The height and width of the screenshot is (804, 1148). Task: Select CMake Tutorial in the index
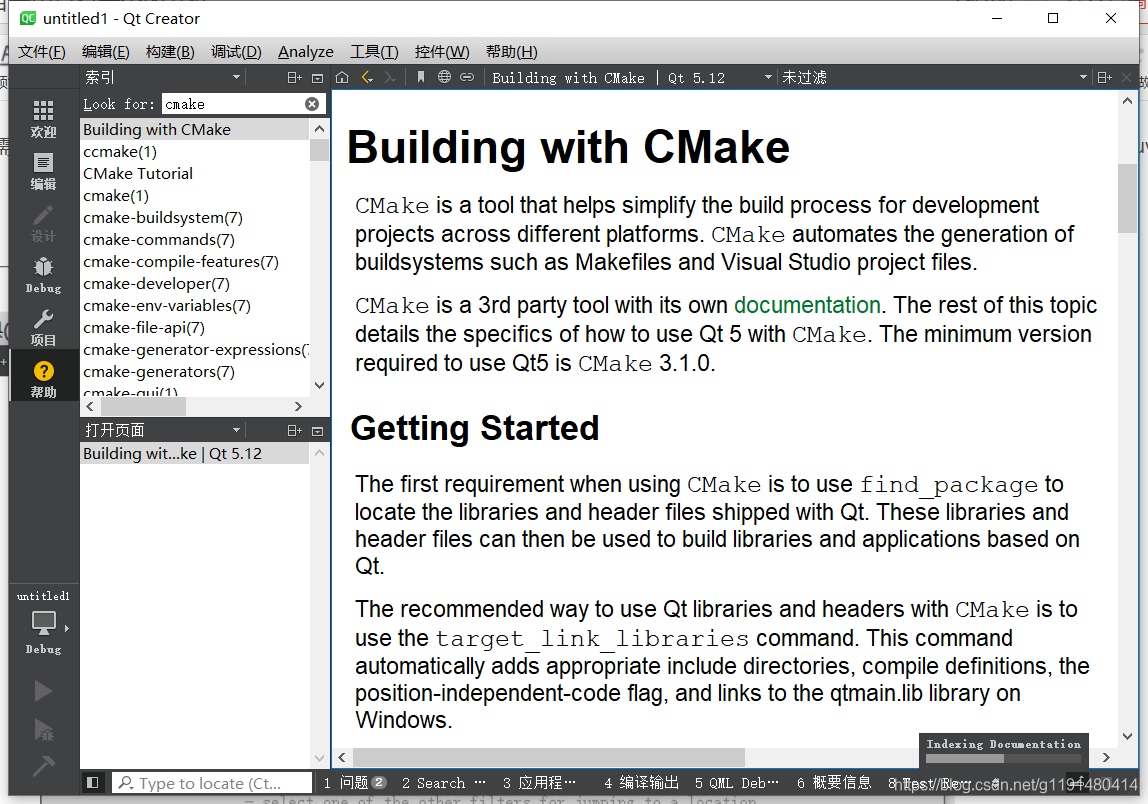[195, 174]
